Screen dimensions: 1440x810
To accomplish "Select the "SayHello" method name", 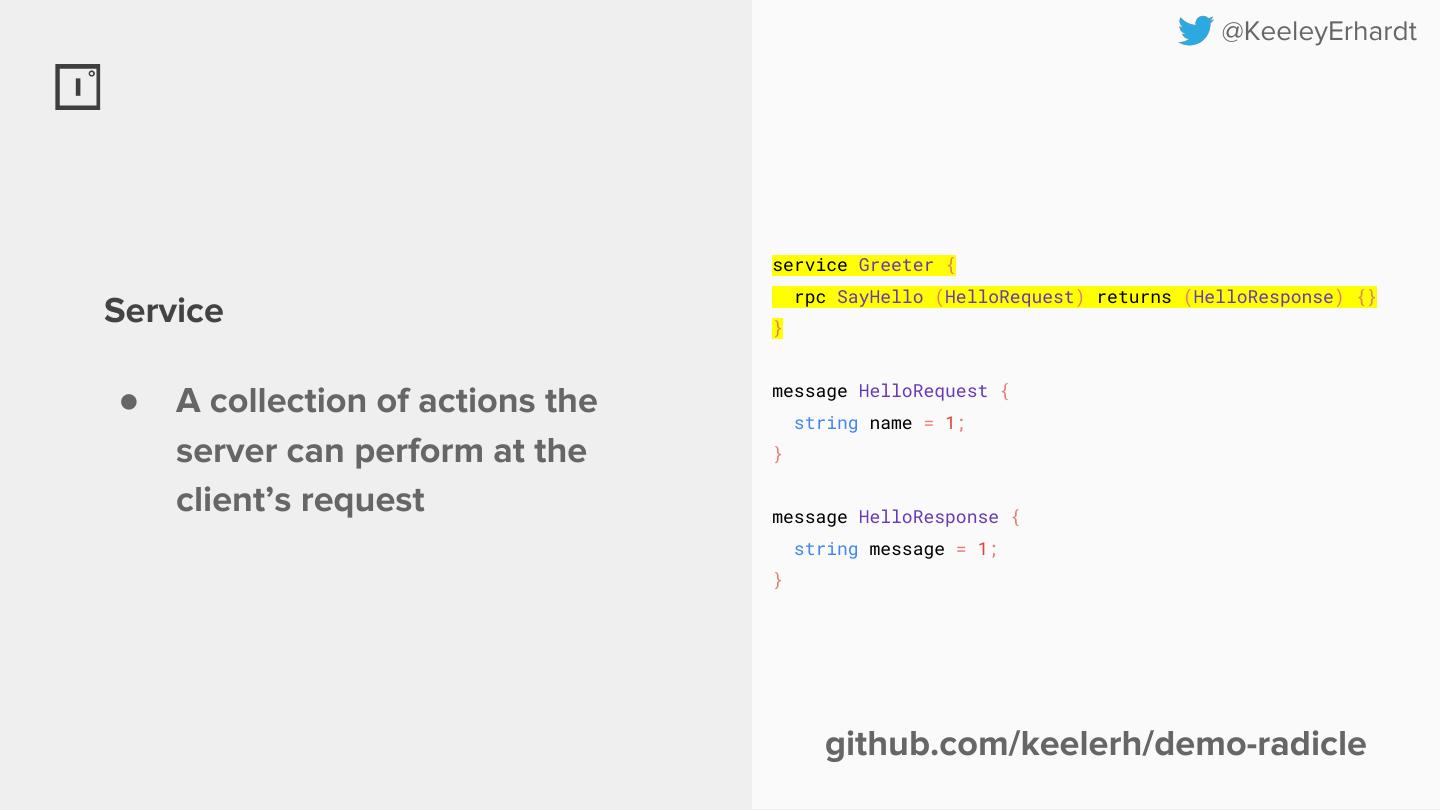I will [x=880, y=297].
